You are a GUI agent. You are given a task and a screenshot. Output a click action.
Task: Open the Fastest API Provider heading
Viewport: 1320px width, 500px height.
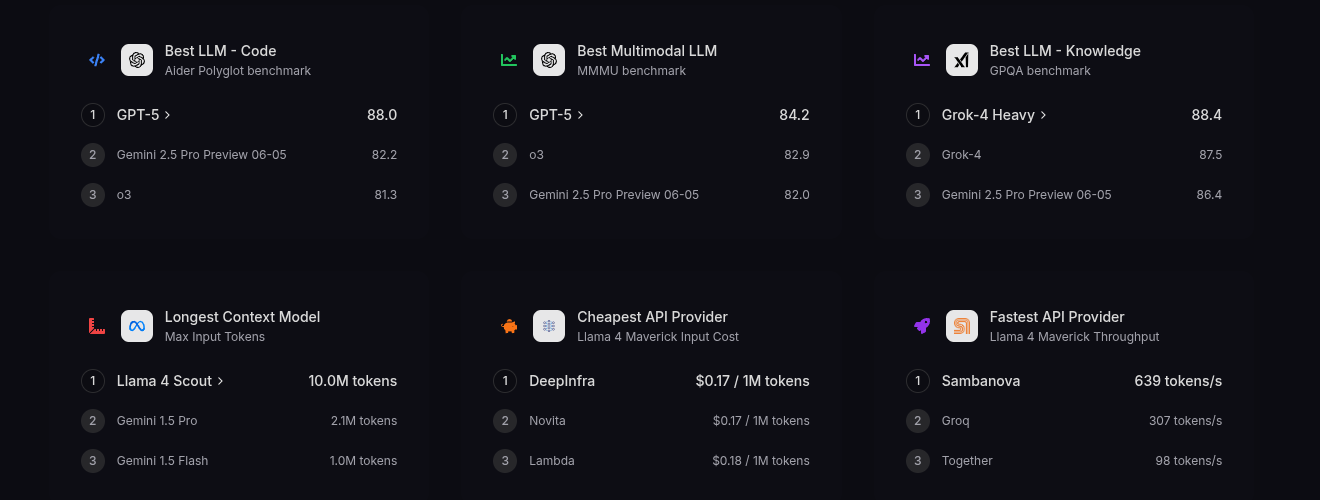(1057, 317)
